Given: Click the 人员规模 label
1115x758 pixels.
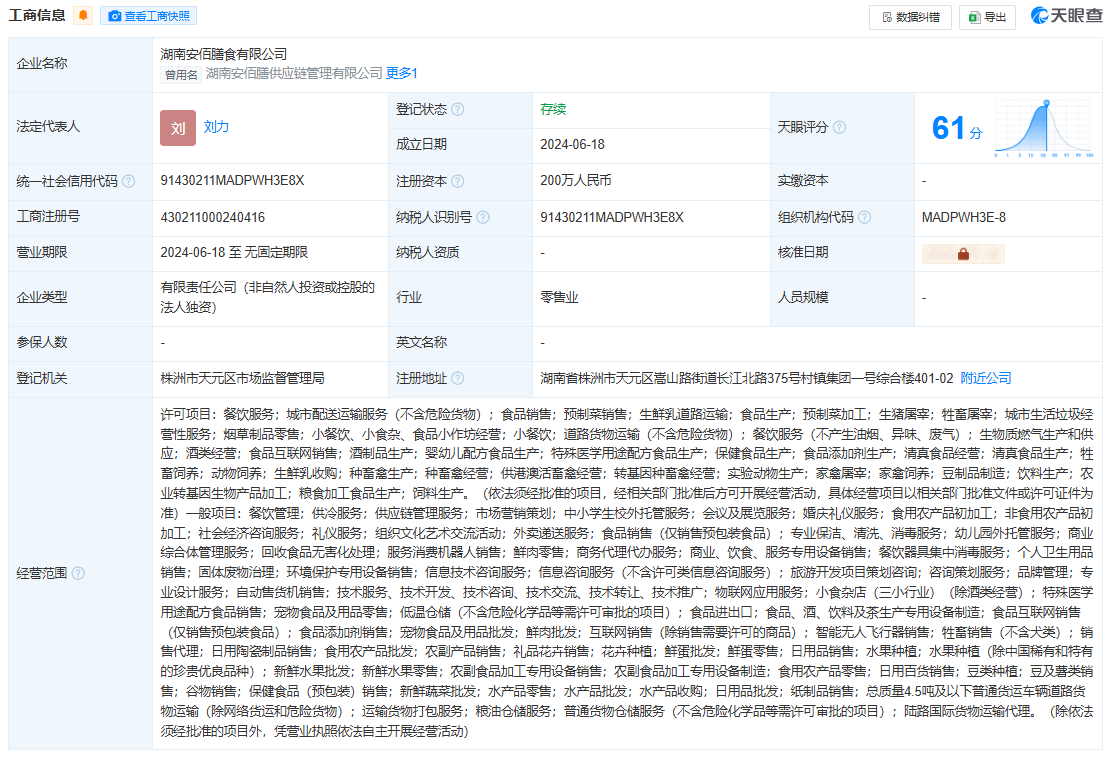Looking at the screenshot, I should (x=803, y=297).
